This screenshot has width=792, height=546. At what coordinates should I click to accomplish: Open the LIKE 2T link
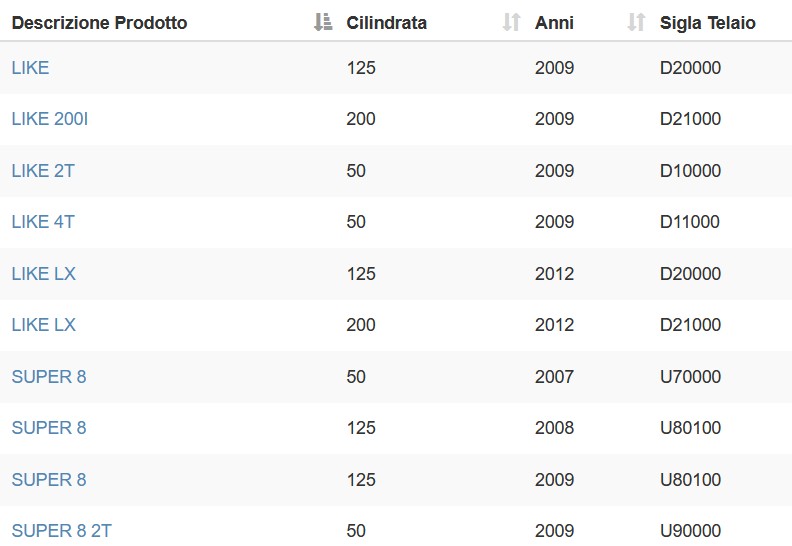[x=43, y=171]
